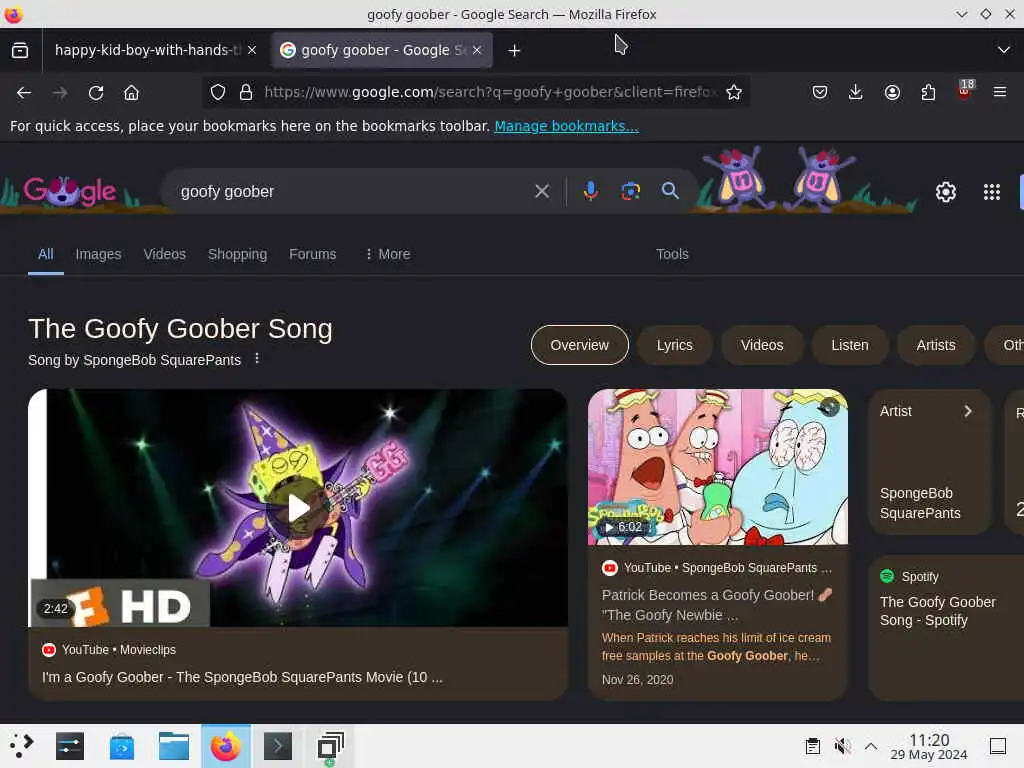The image size is (1024, 768).
Task: Open Dolphin file manager in taskbar
Action: tap(174, 746)
